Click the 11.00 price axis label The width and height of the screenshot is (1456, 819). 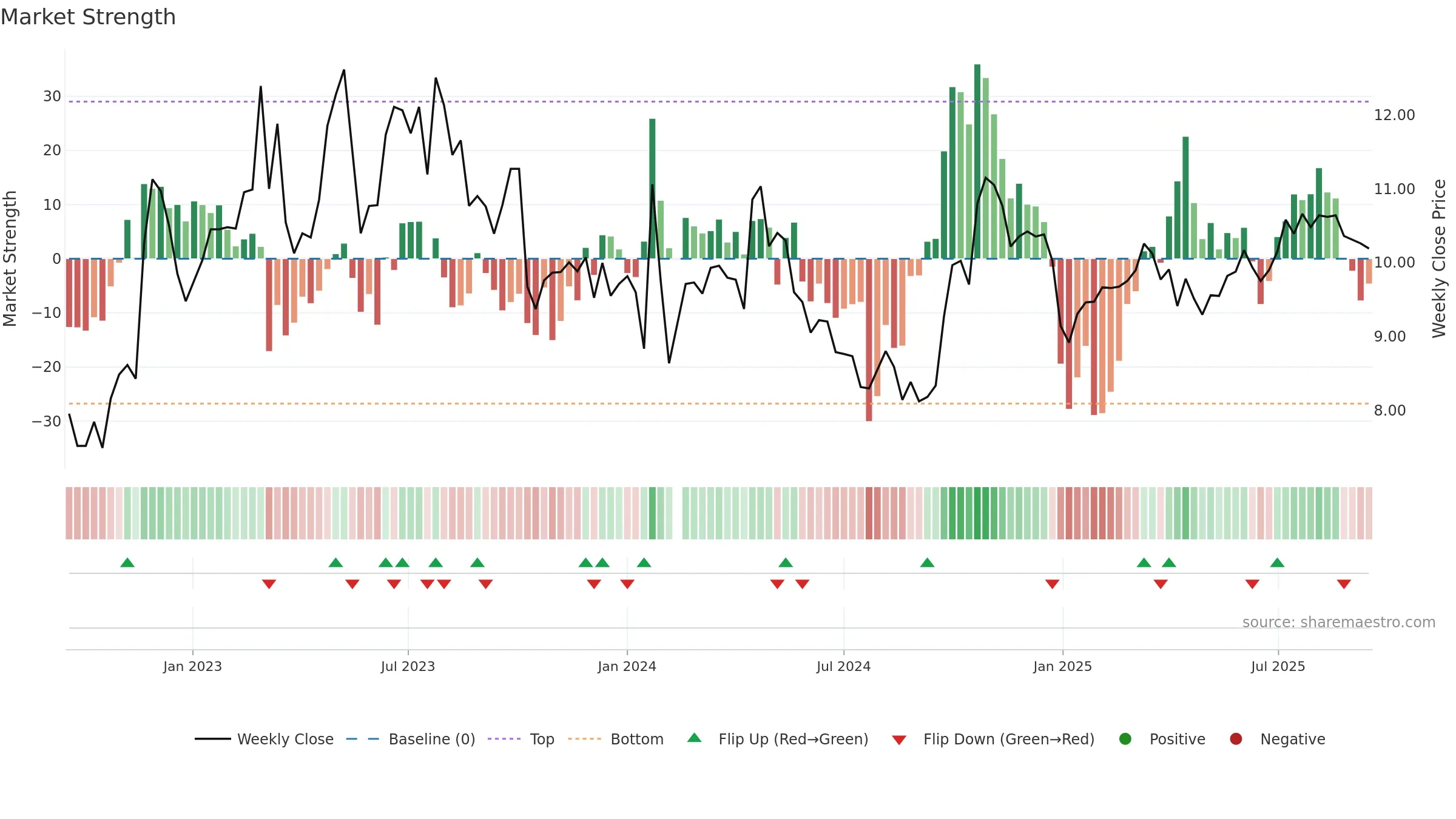pos(1394,189)
